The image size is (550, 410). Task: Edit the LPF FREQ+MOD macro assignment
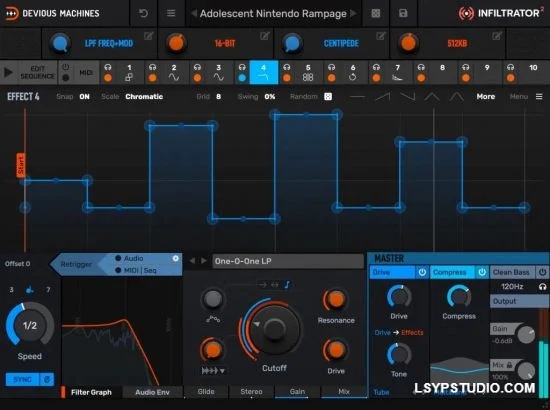coord(148,36)
